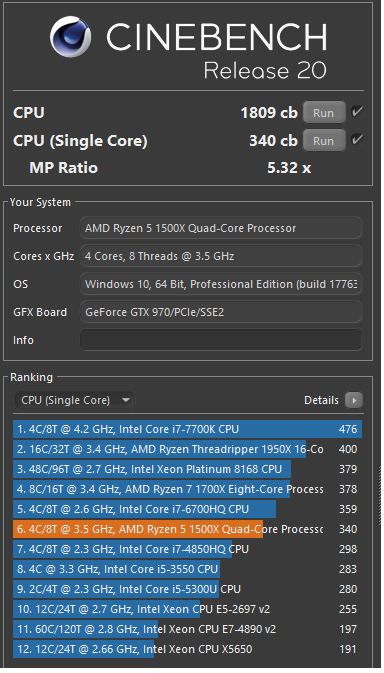This screenshot has height=673, width=384.
Task: Select the Intel Core i5-5300U ranking row
Action: (x=187, y=589)
